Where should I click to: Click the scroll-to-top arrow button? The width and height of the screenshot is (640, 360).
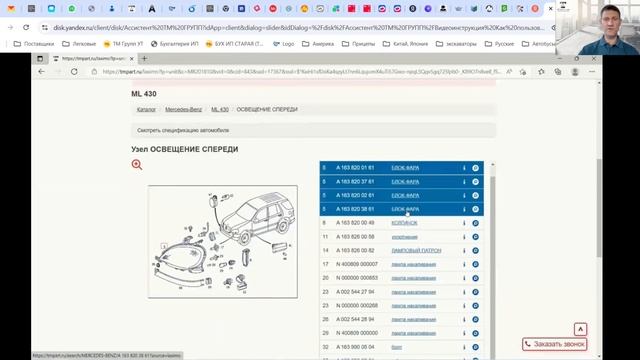click(x=580, y=329)
